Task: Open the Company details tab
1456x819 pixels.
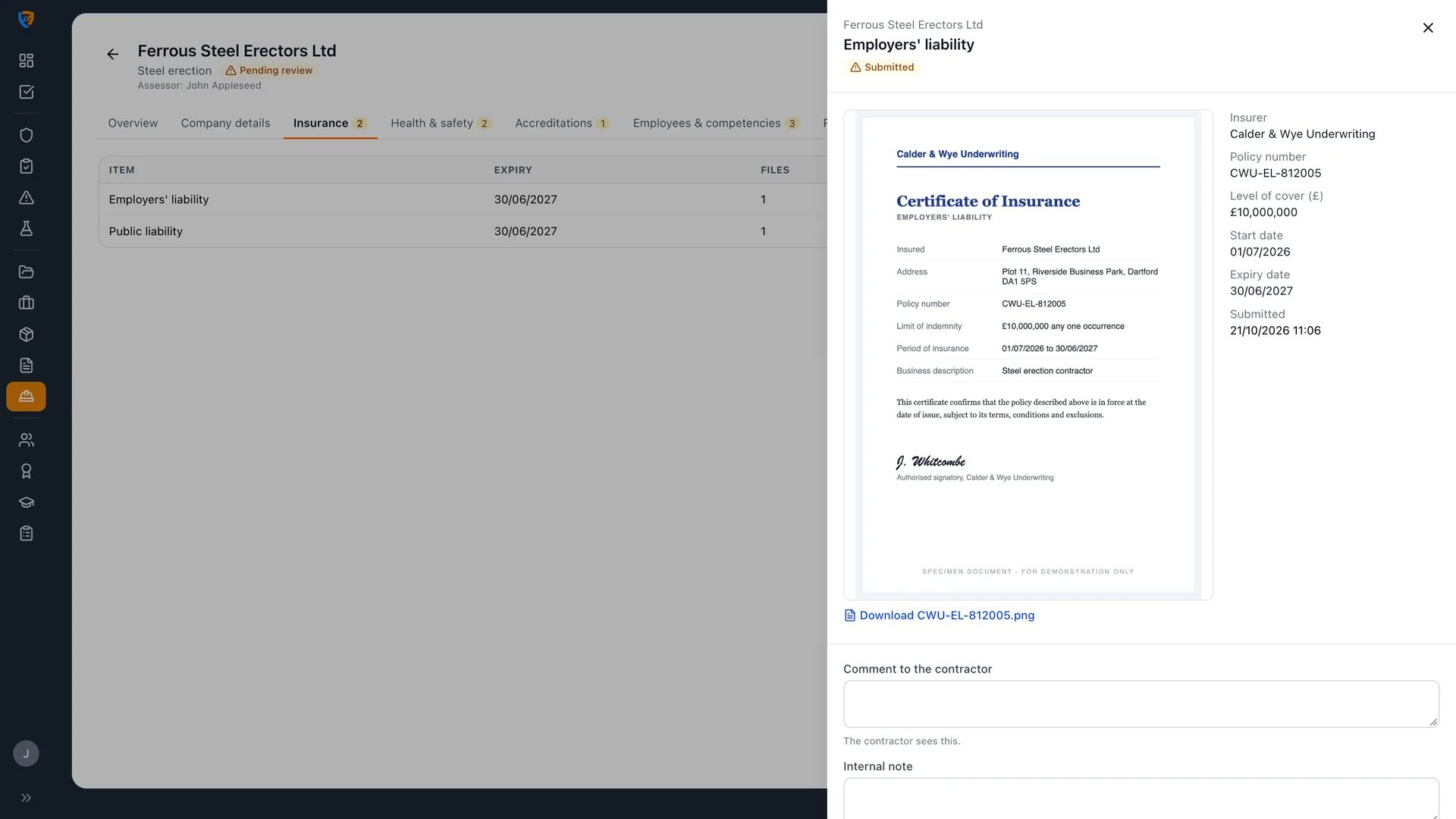Action: pos(225,123)
